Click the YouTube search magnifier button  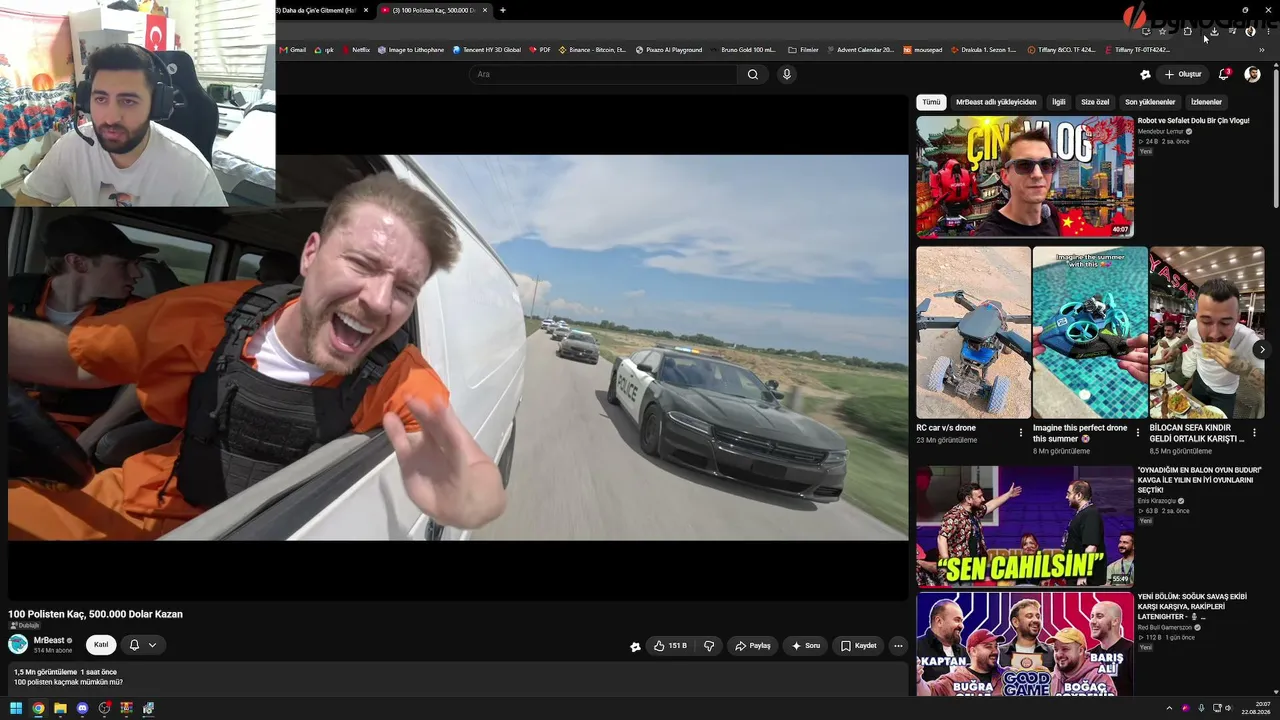click(x=753, y=74)
